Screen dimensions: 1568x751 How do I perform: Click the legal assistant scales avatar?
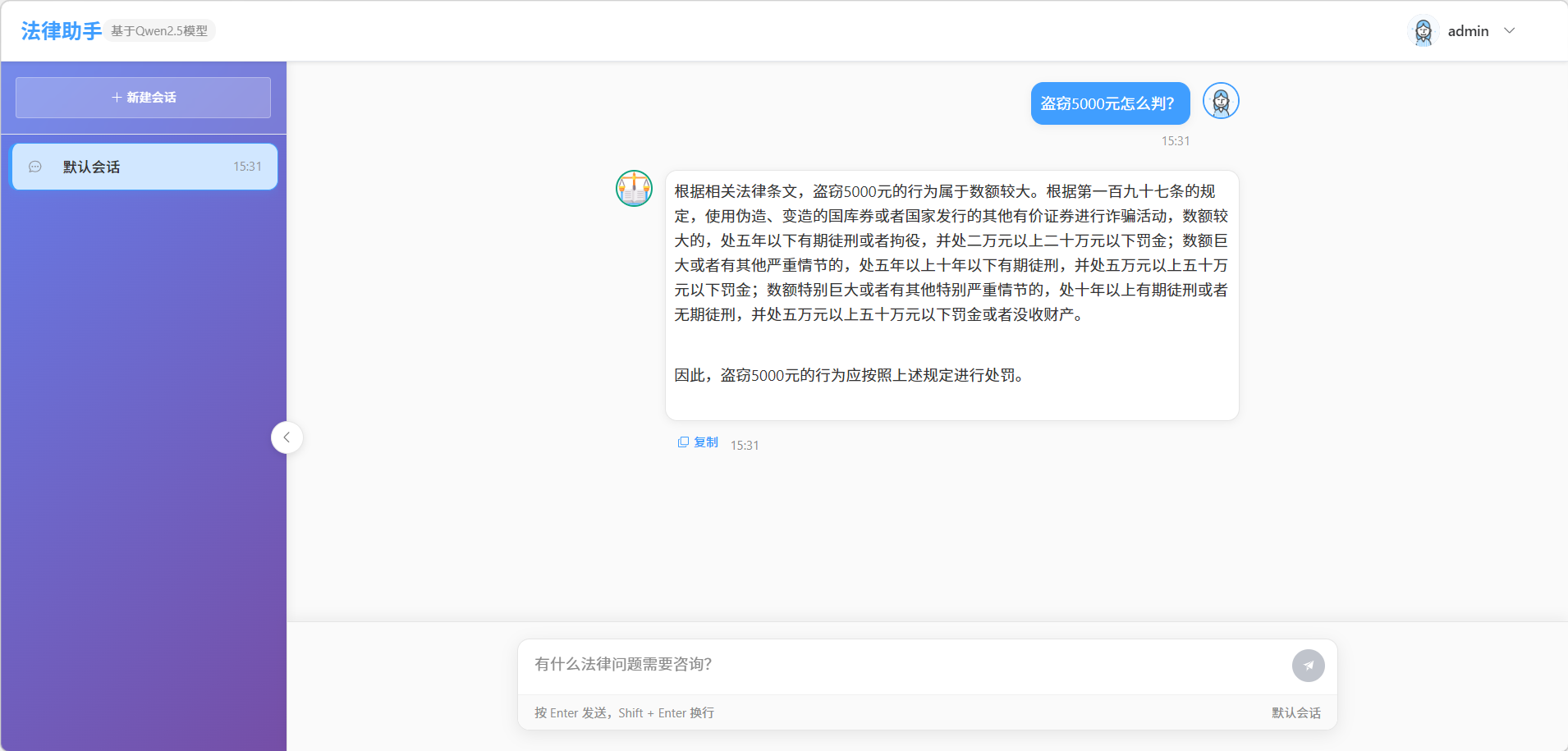click(634, 188)
